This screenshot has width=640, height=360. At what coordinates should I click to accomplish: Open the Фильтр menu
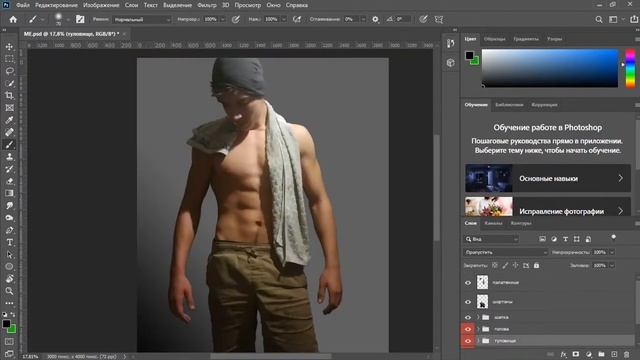tap(207, 5)
